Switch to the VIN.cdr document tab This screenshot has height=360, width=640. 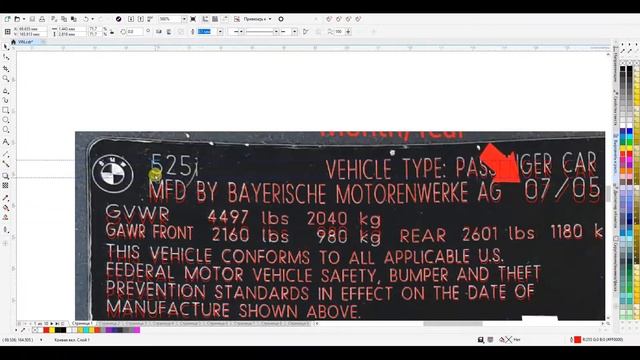(25, 42)
